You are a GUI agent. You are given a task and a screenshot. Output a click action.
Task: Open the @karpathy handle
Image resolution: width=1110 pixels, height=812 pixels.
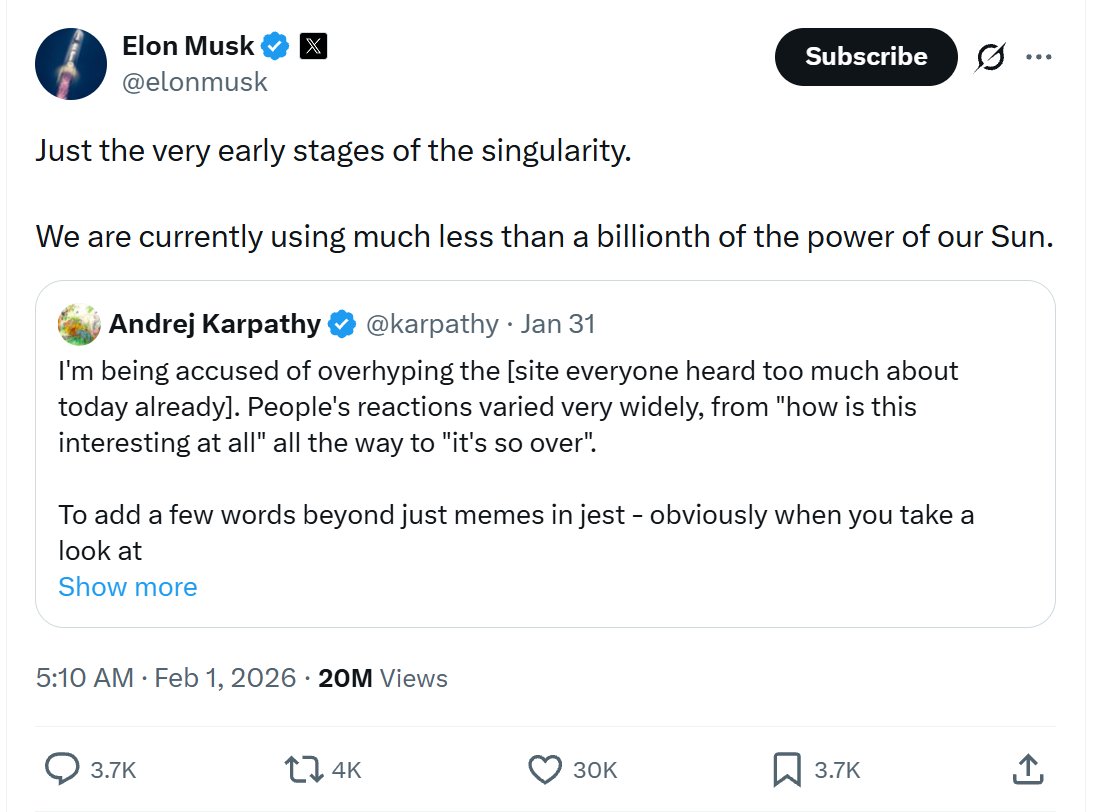[432, 324]
